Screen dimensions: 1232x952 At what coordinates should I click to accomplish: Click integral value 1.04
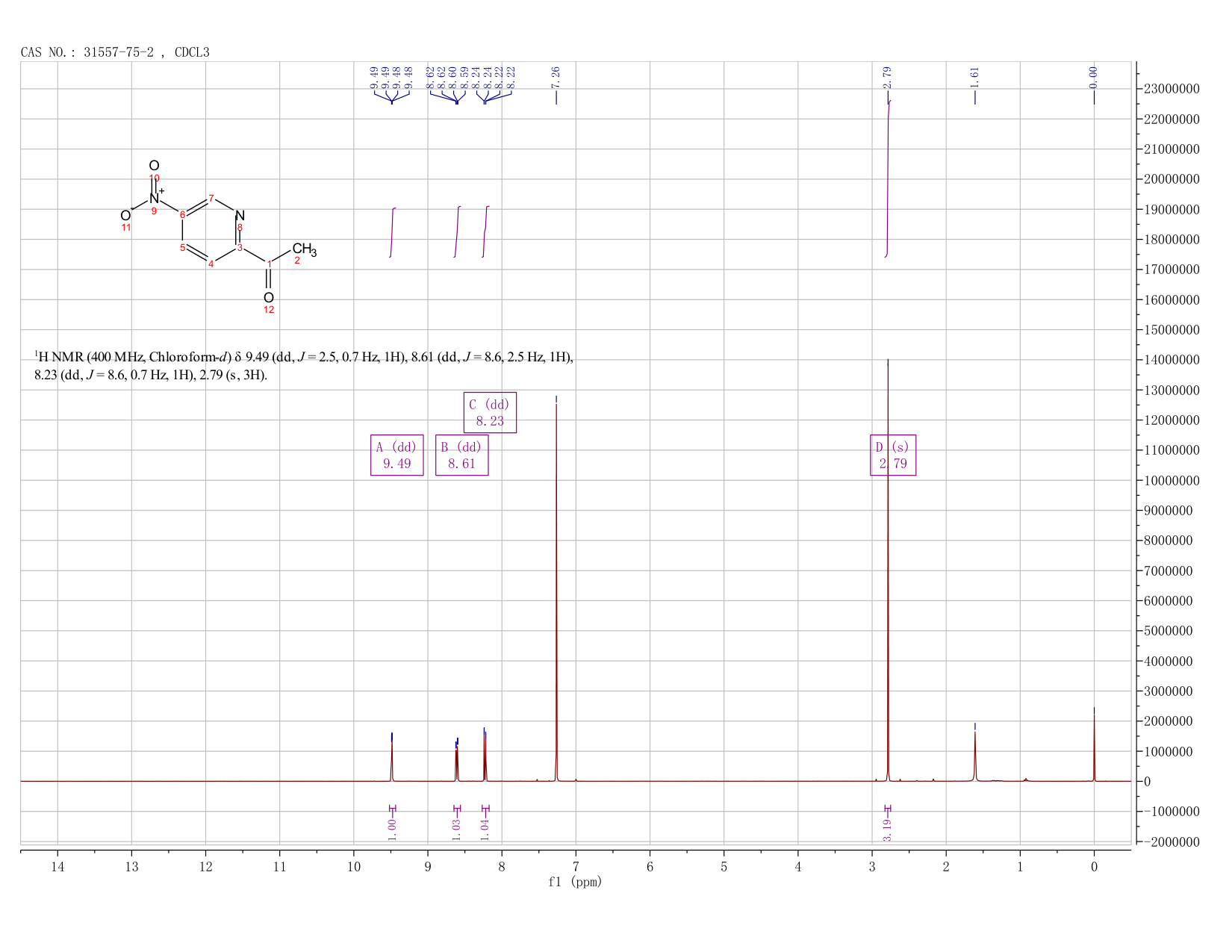485,829
